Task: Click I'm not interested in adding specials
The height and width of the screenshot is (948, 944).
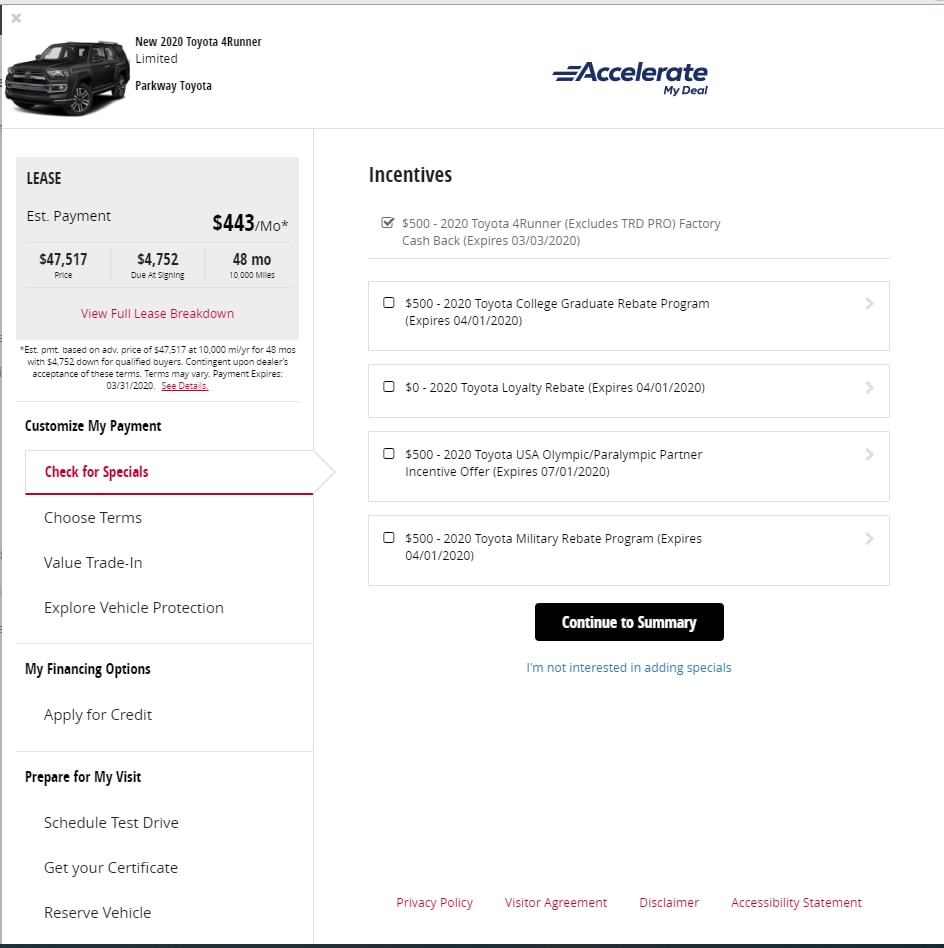Action: click(x=629, y=667)
